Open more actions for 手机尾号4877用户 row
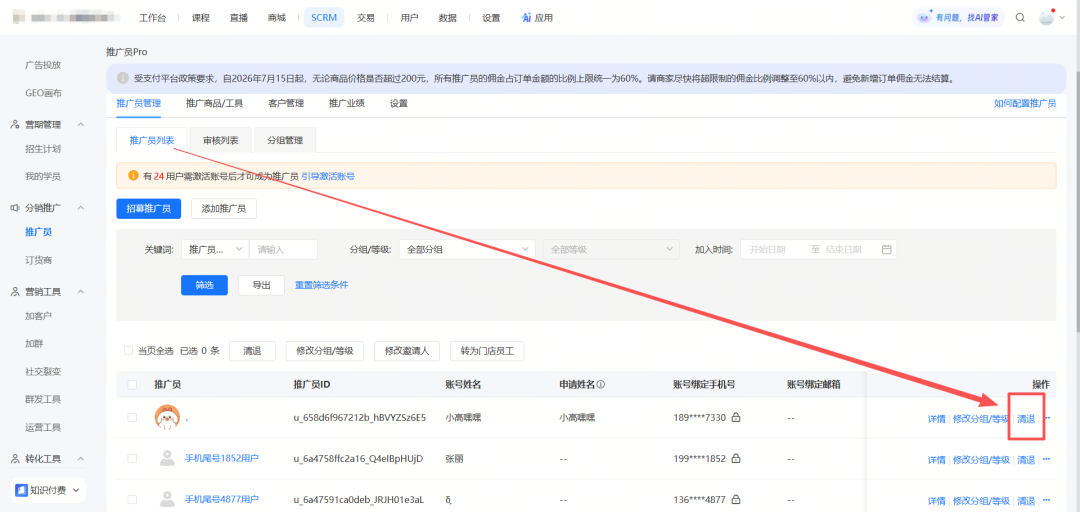Image resolution: width=1080 pixels, height=512 pixels. point(1046,500)
